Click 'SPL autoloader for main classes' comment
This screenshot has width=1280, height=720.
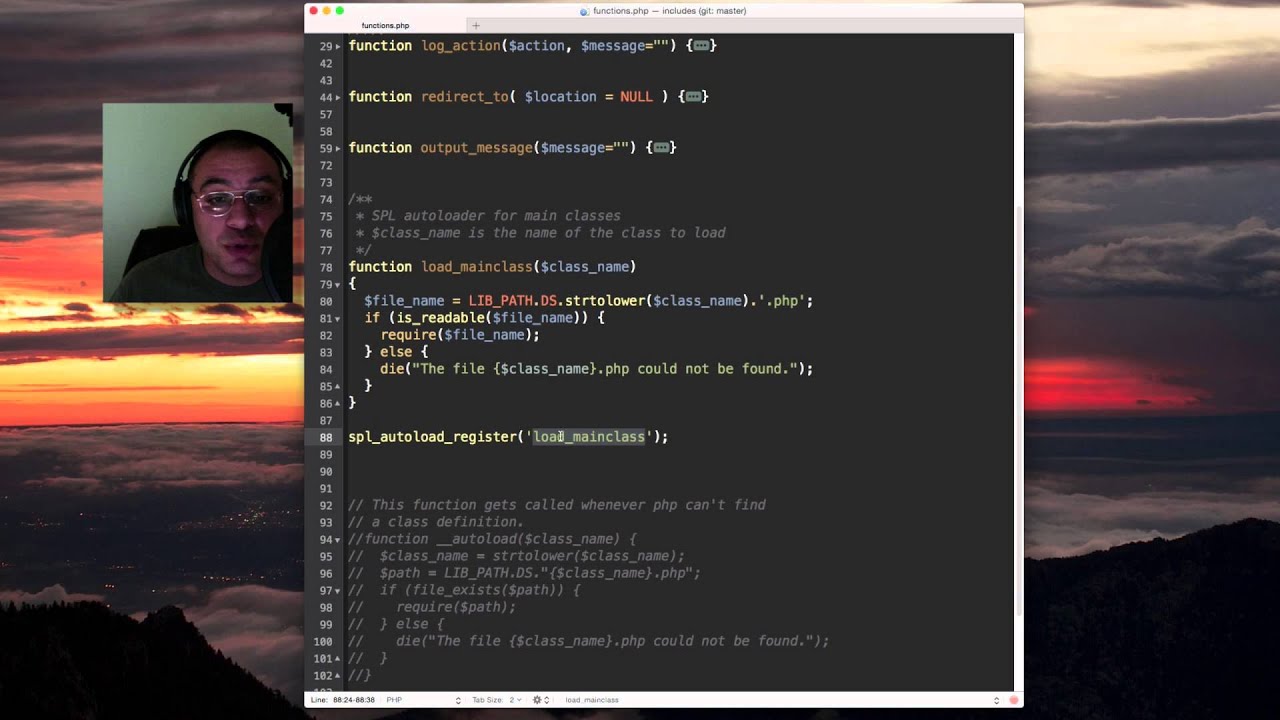point(496,216)
